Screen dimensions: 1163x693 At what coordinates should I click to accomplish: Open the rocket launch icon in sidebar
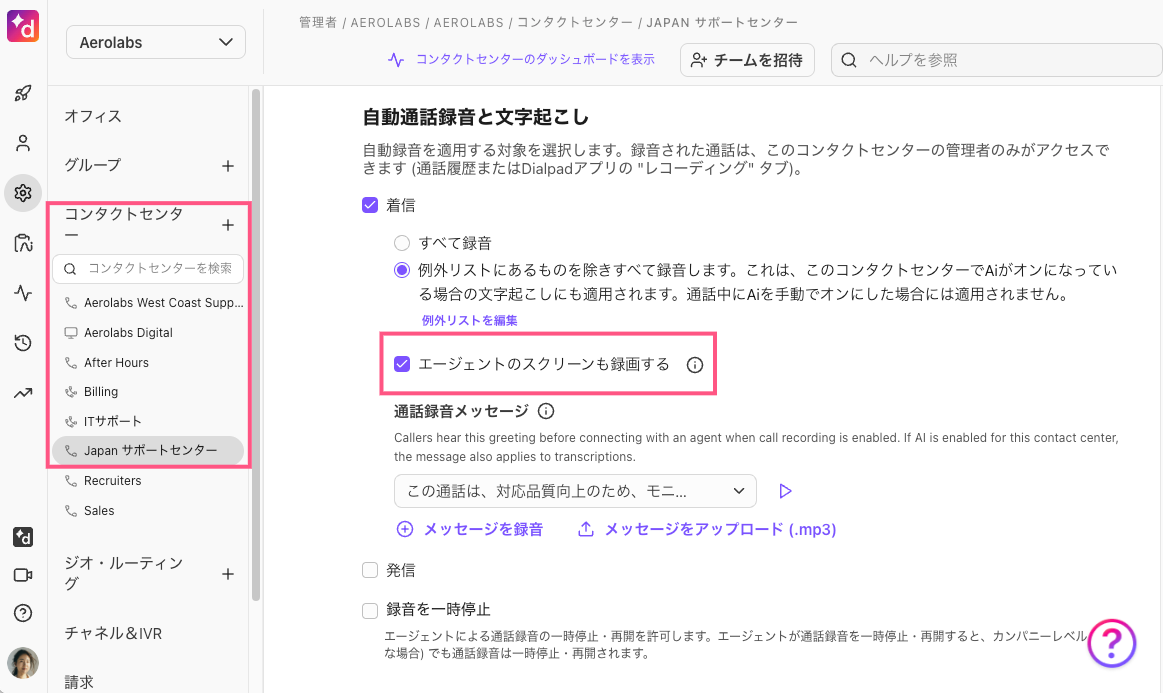click(x=23, y=93)
